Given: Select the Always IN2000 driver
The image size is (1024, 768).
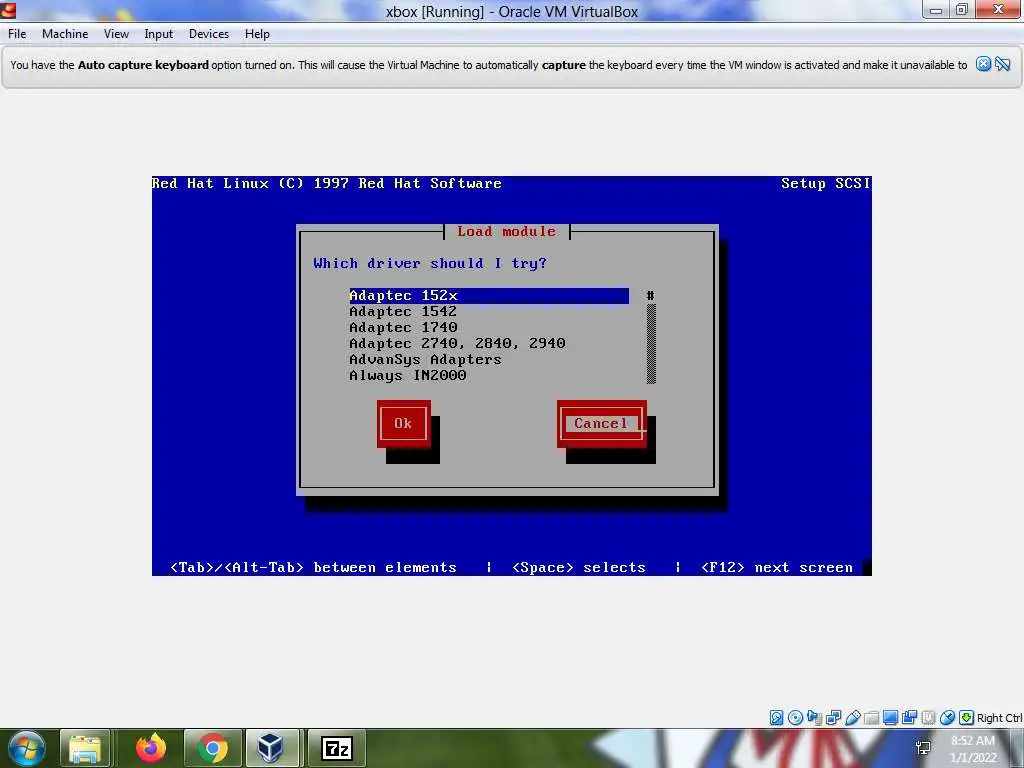Looking at the screenshot, I should [x=488, y=376].
